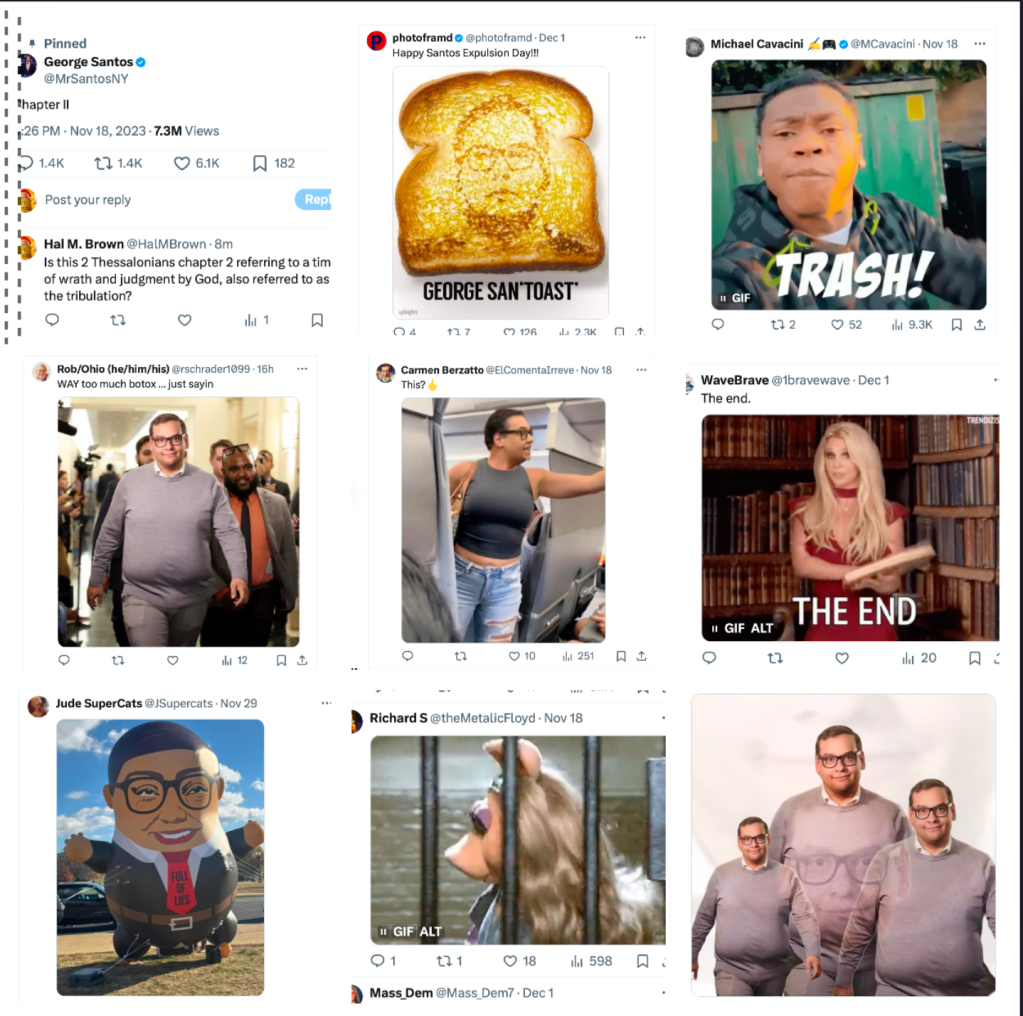The image size is (1023, 1016).
Task: Bookmark Rob/Ohio's botox post
Action: click(281, 660)
